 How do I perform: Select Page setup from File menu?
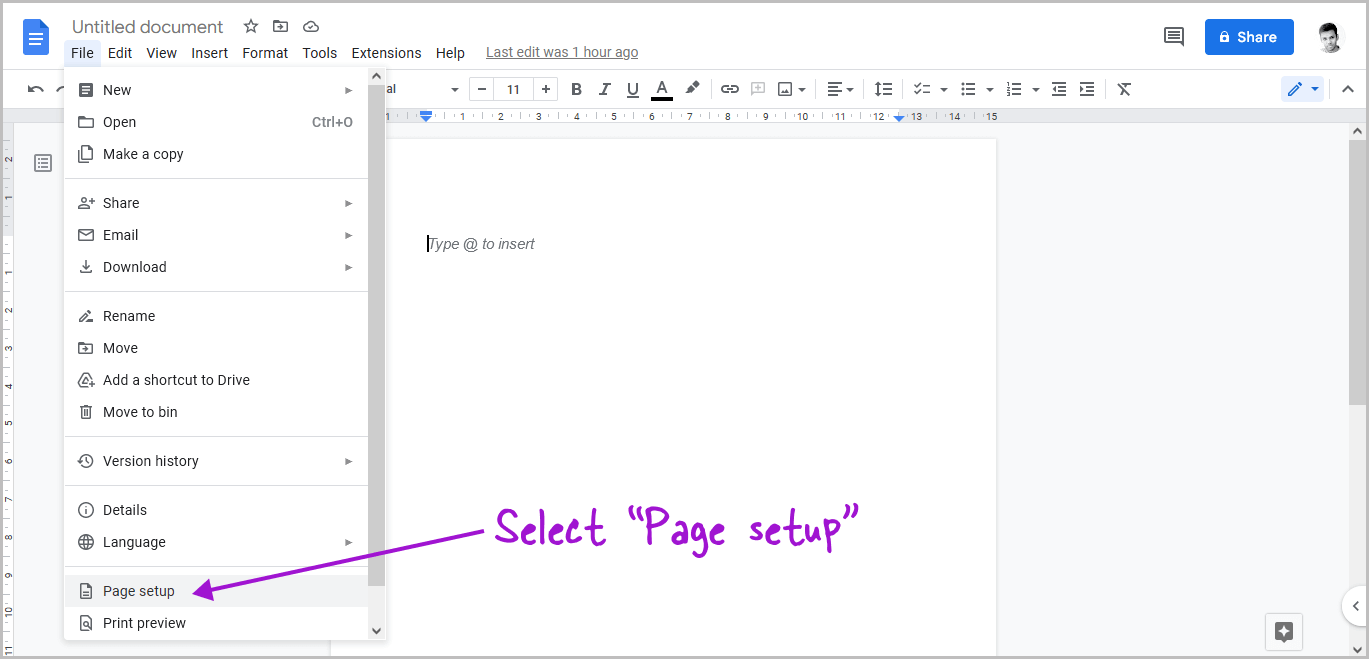click(x=139, y=591)
